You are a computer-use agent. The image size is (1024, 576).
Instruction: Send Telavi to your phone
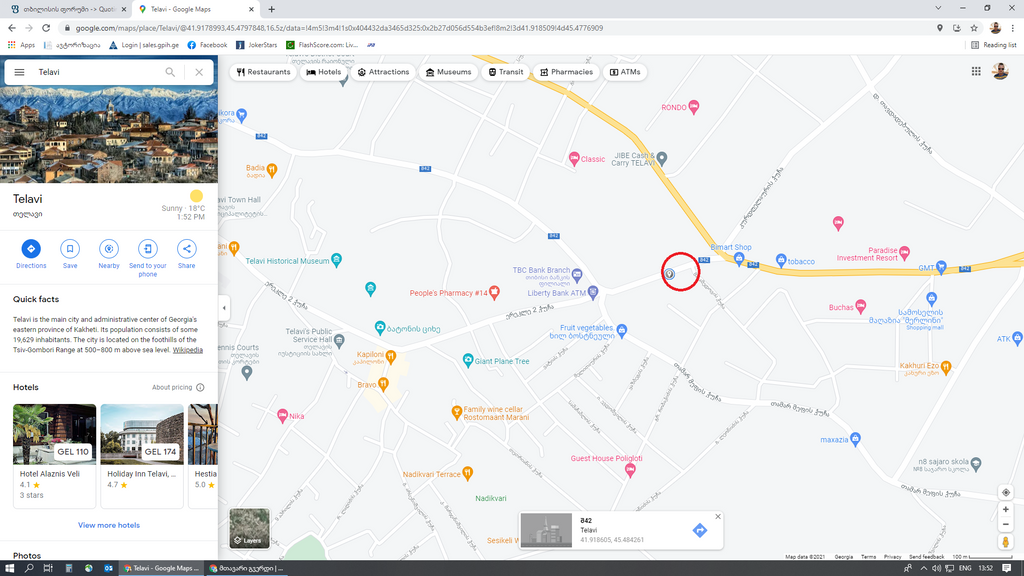[148, 258]
